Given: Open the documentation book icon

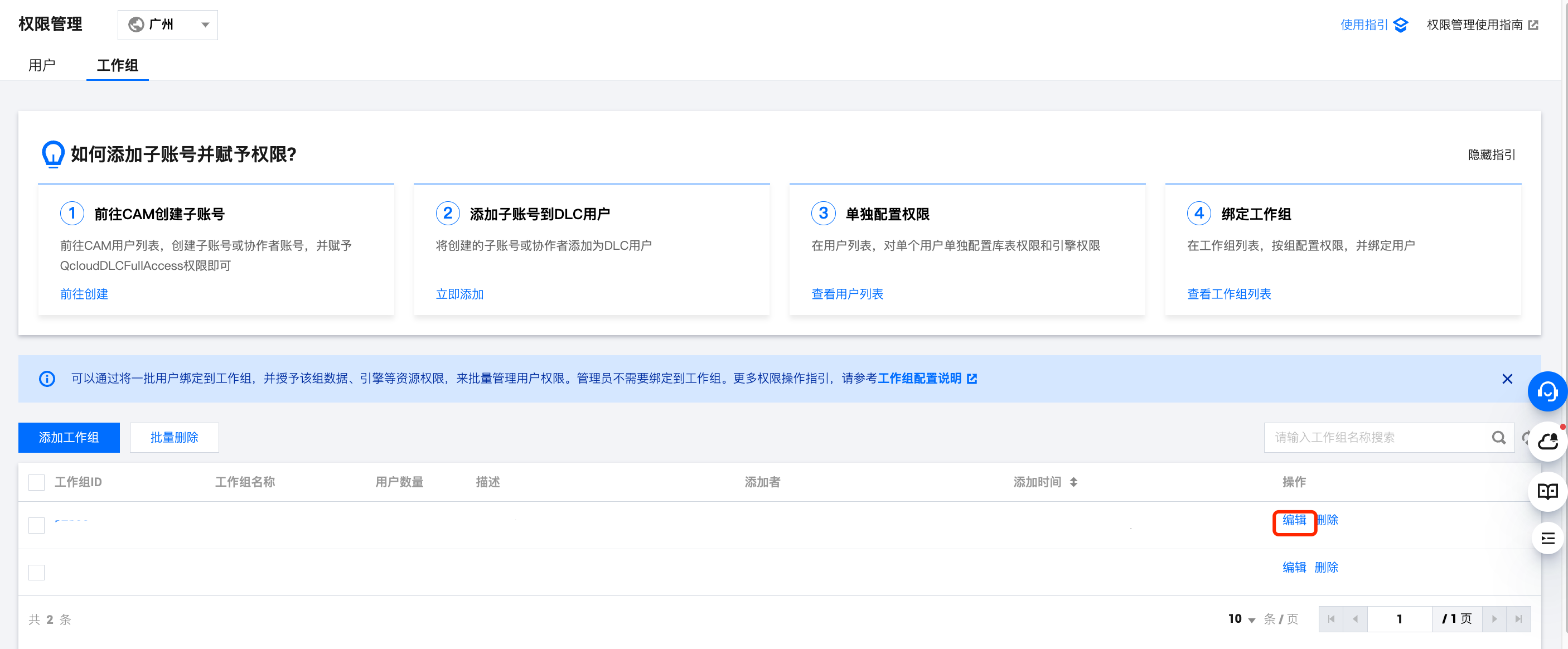Looking at the screenshot, I should point(1547,491).
